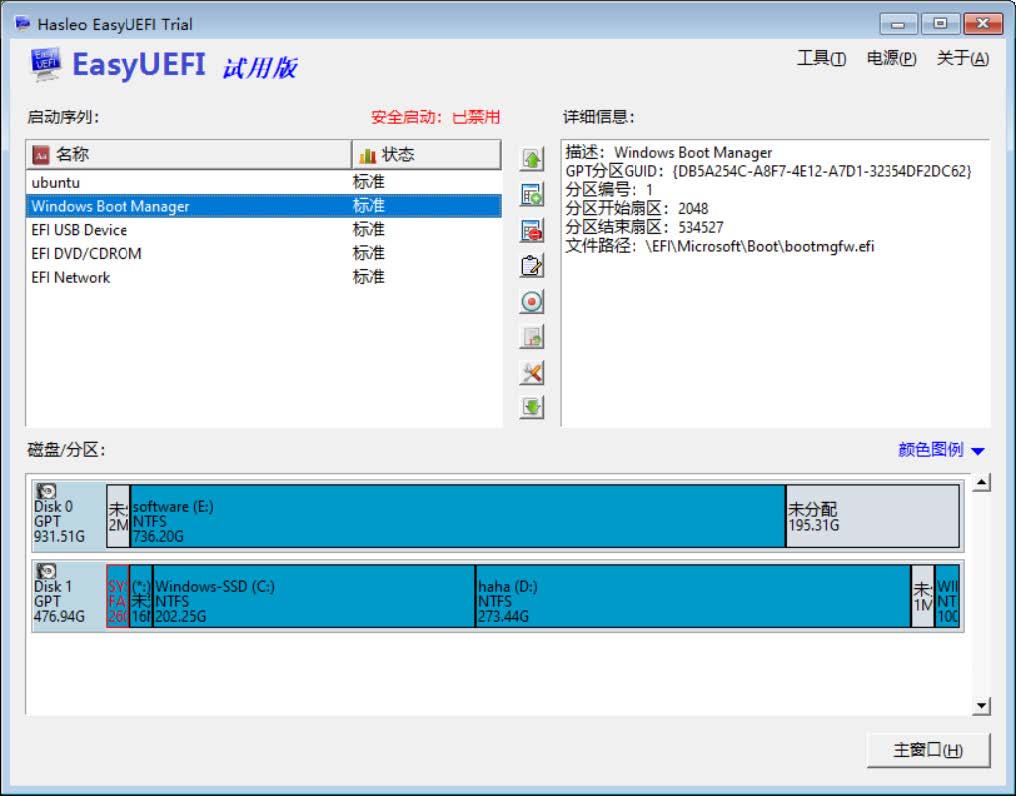This screenshot has height=796, width=1016.
Task: Click the 标准 status of the ubuntu row
Action: (369, 182)
